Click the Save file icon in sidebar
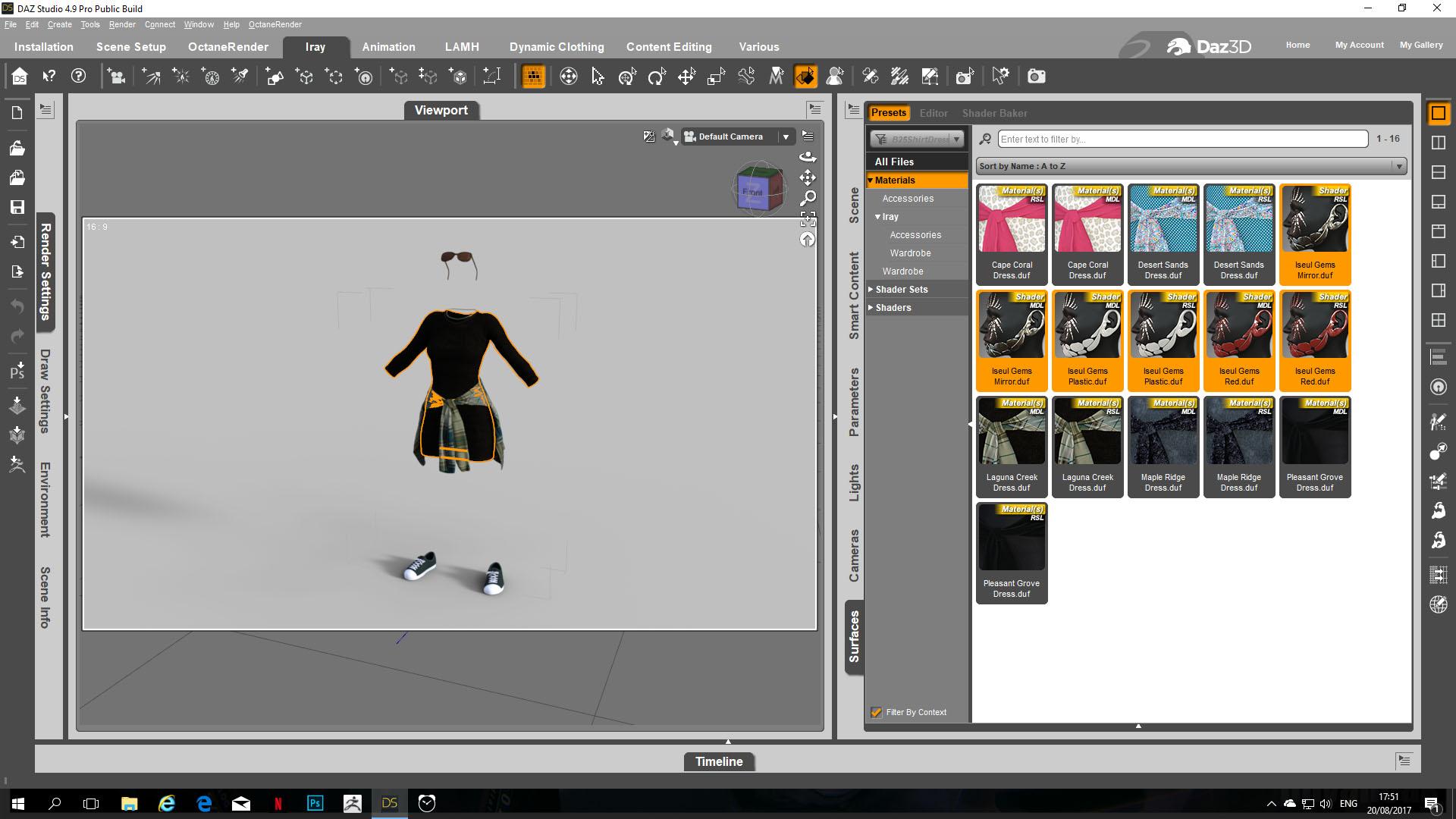This screenshot has width=1456, height=819. click(17, 207)
